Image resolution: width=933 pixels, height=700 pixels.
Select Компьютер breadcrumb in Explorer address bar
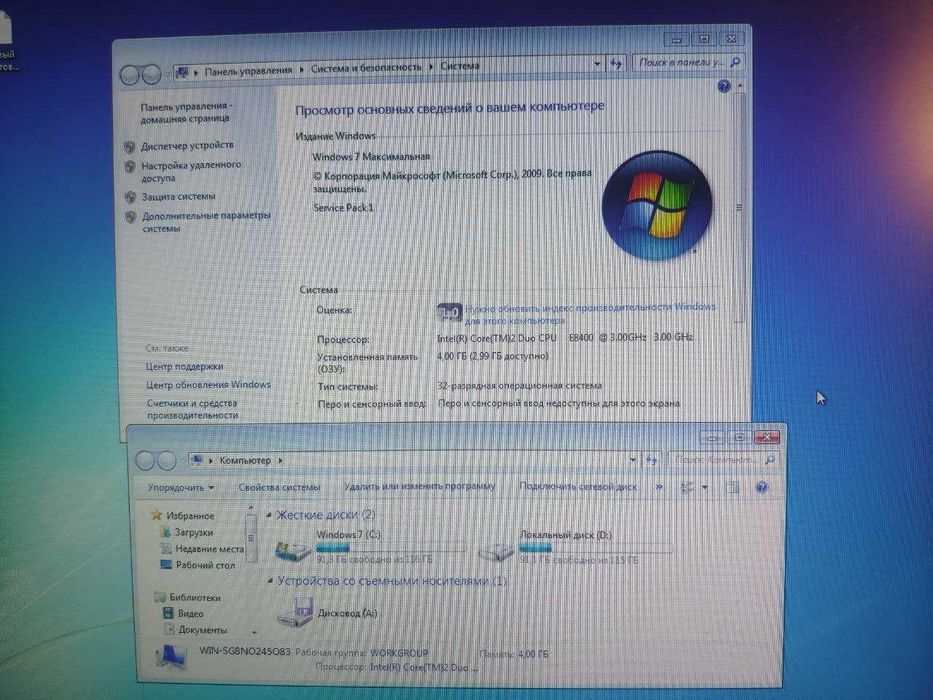245,461
